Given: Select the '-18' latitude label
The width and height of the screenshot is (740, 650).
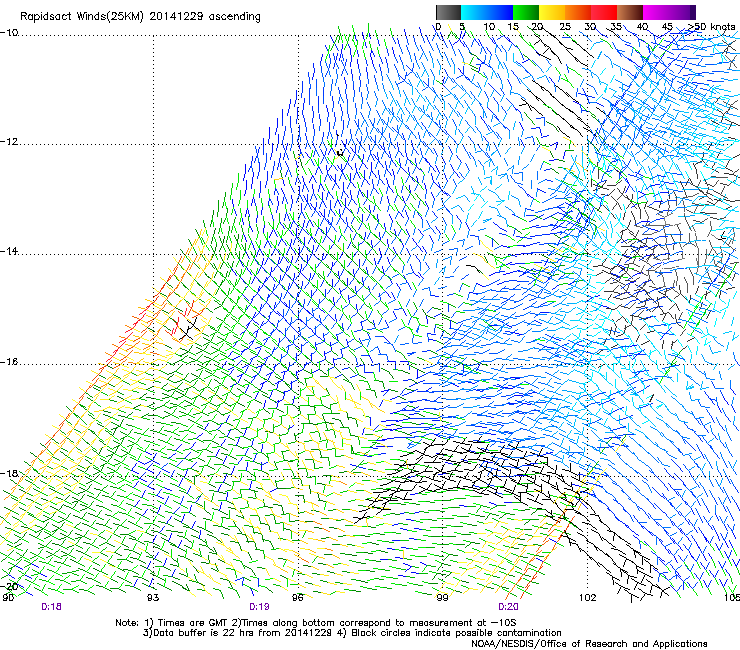Looking at the screenshot, I should [9, 473].
